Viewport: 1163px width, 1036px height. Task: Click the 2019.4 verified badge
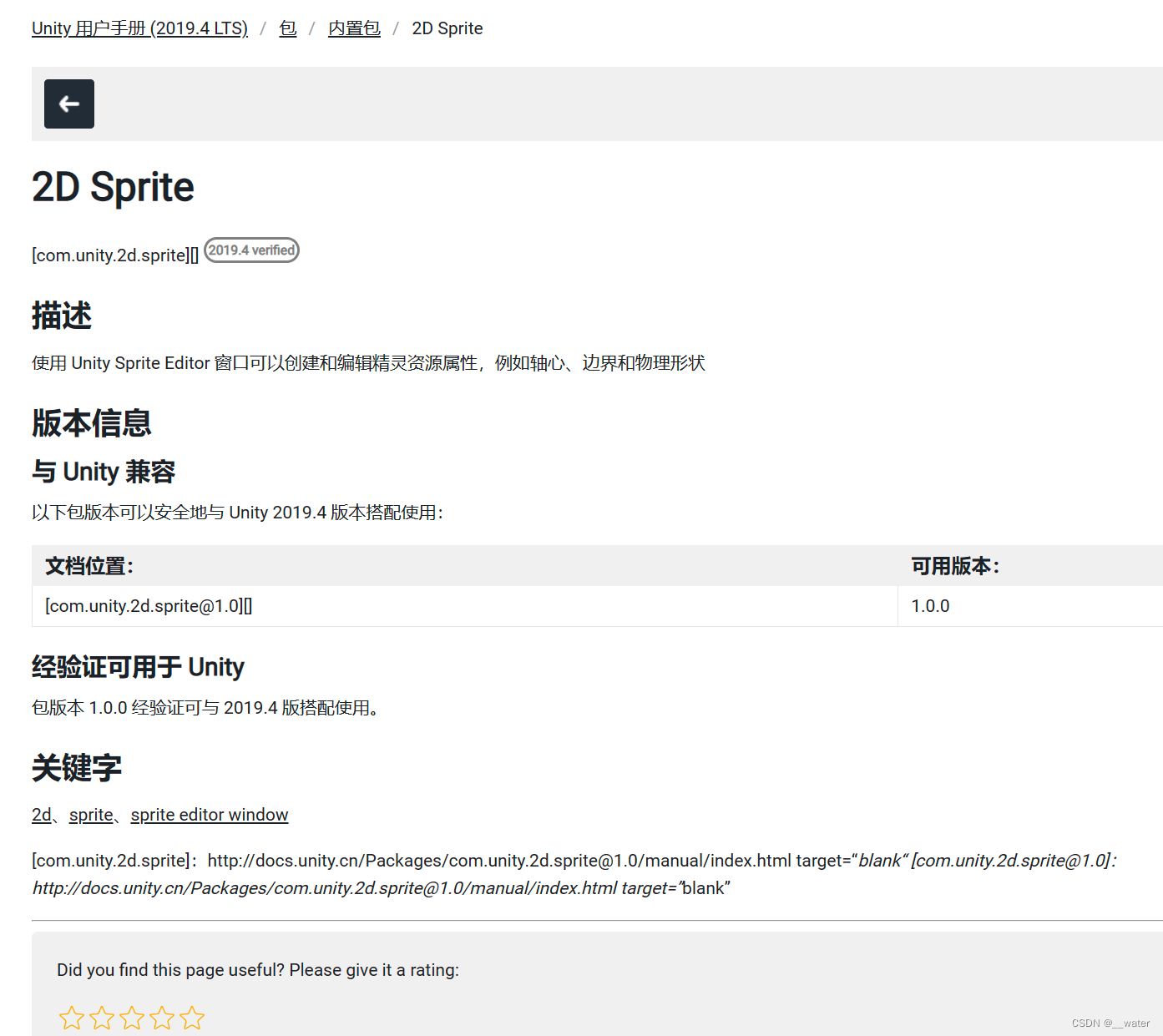pyautogui.click(x=251, y=250)
